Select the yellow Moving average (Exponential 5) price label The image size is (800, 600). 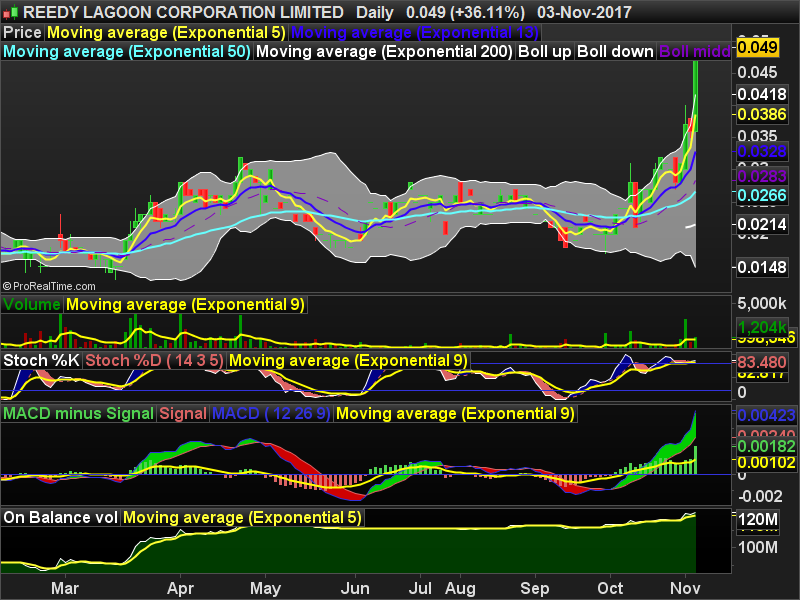(x=166, y=33)
